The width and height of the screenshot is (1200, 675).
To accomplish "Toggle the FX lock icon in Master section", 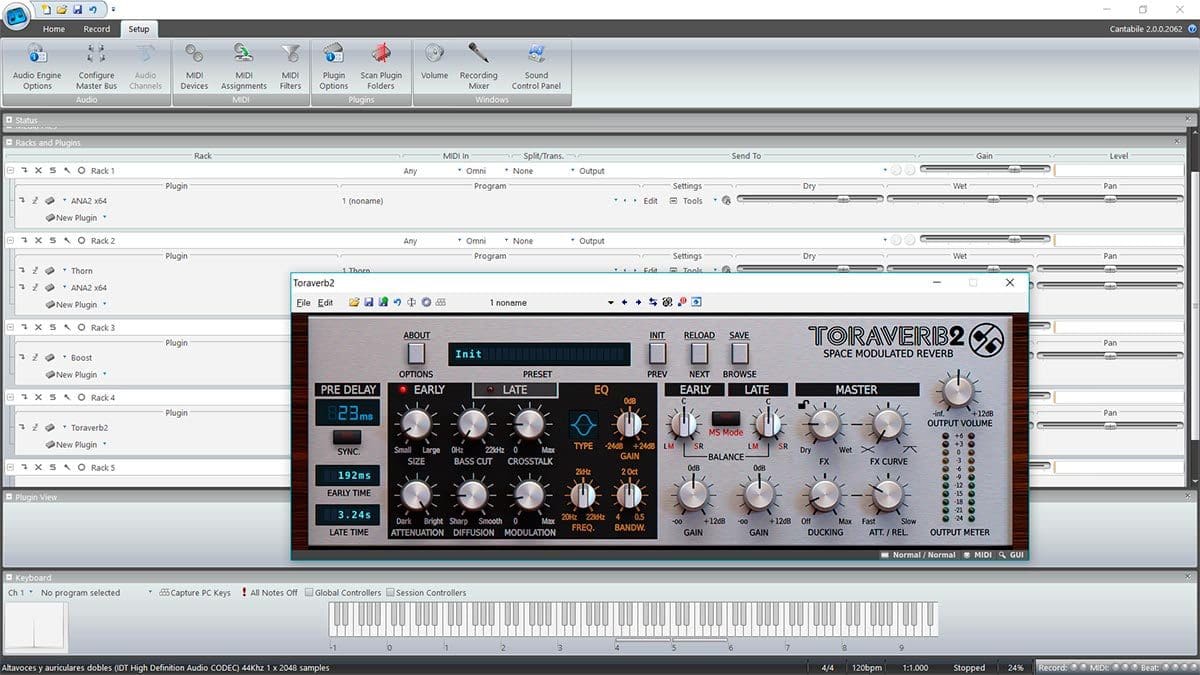I will coord(802,404).
